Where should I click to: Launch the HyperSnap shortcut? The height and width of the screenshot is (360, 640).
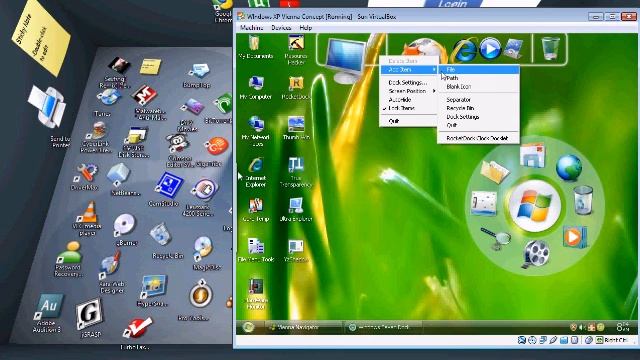coord(153,287)
